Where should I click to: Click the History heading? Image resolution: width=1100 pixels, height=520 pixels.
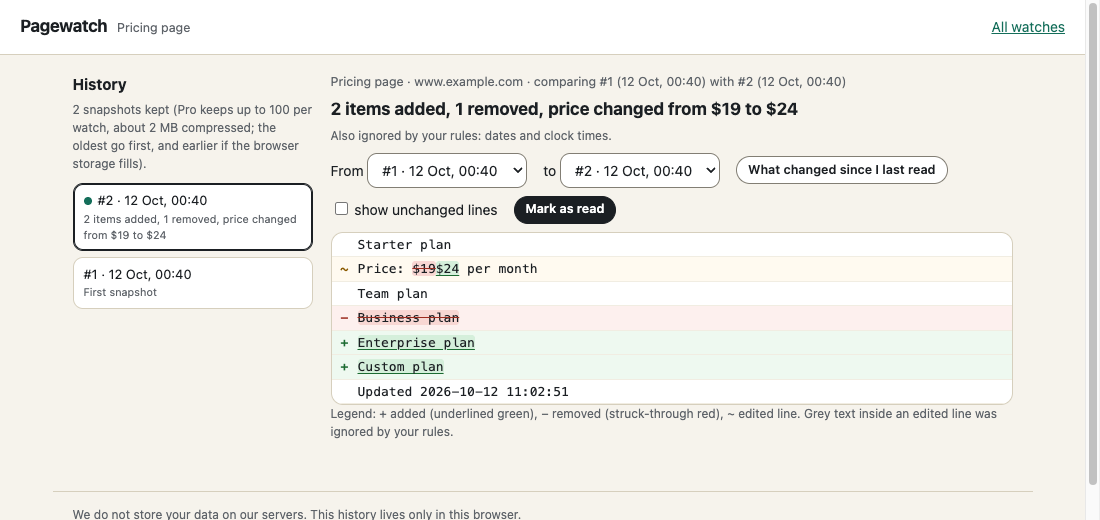tap(100, 84)
